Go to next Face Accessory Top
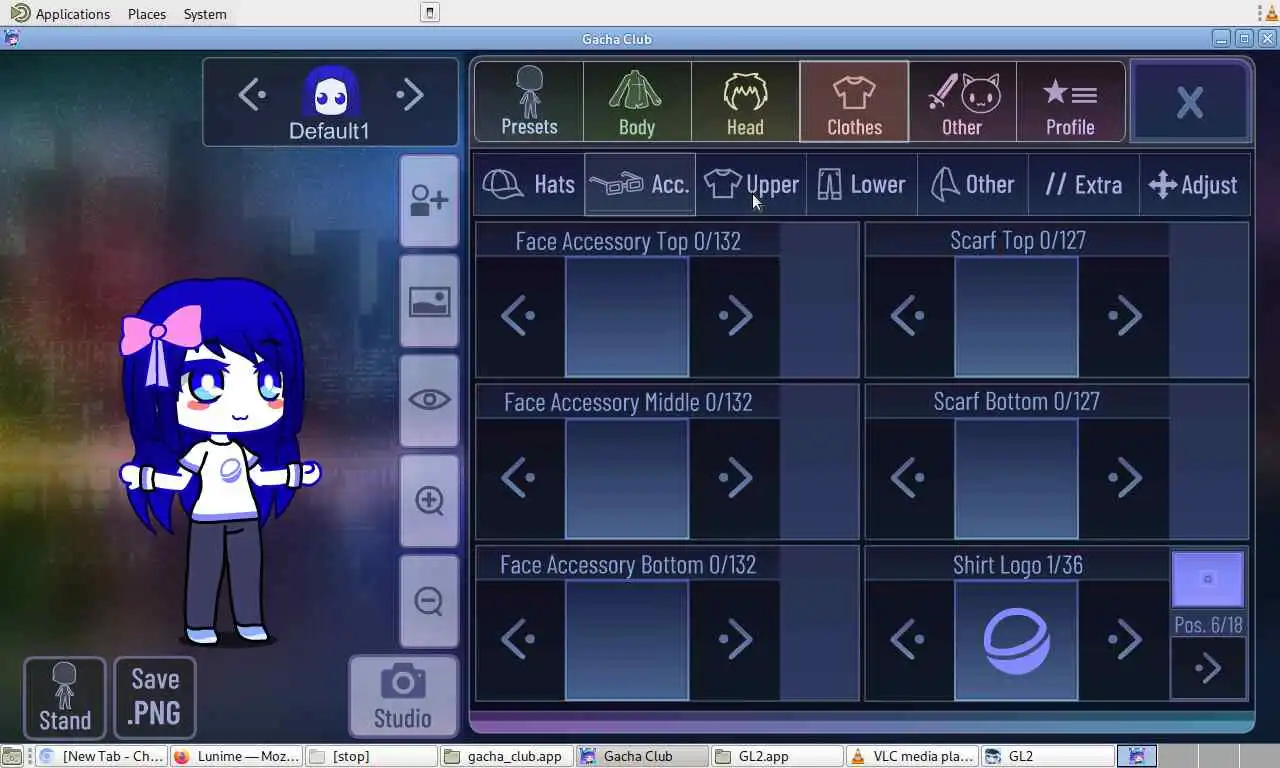The height and width of the screenshot is (768, 1280). pyautogui.click(x=735, y=316)
